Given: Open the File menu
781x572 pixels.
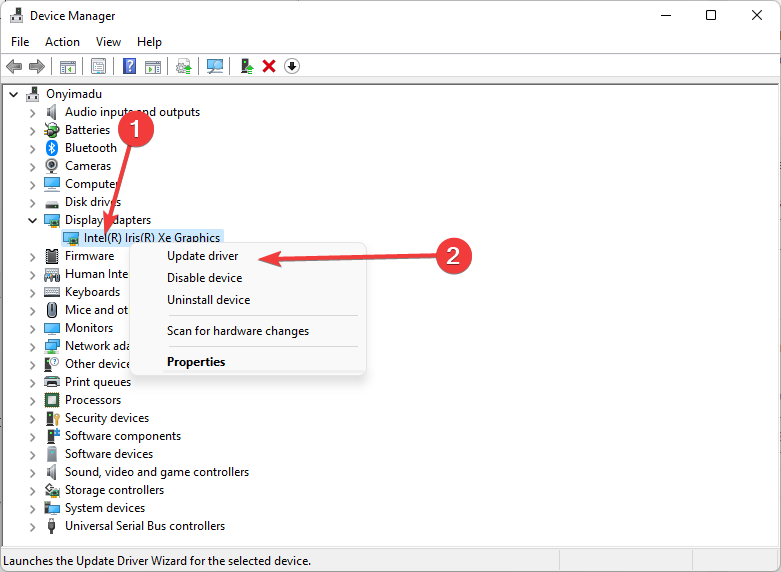Looking at the screenshot, I should 20,42.
